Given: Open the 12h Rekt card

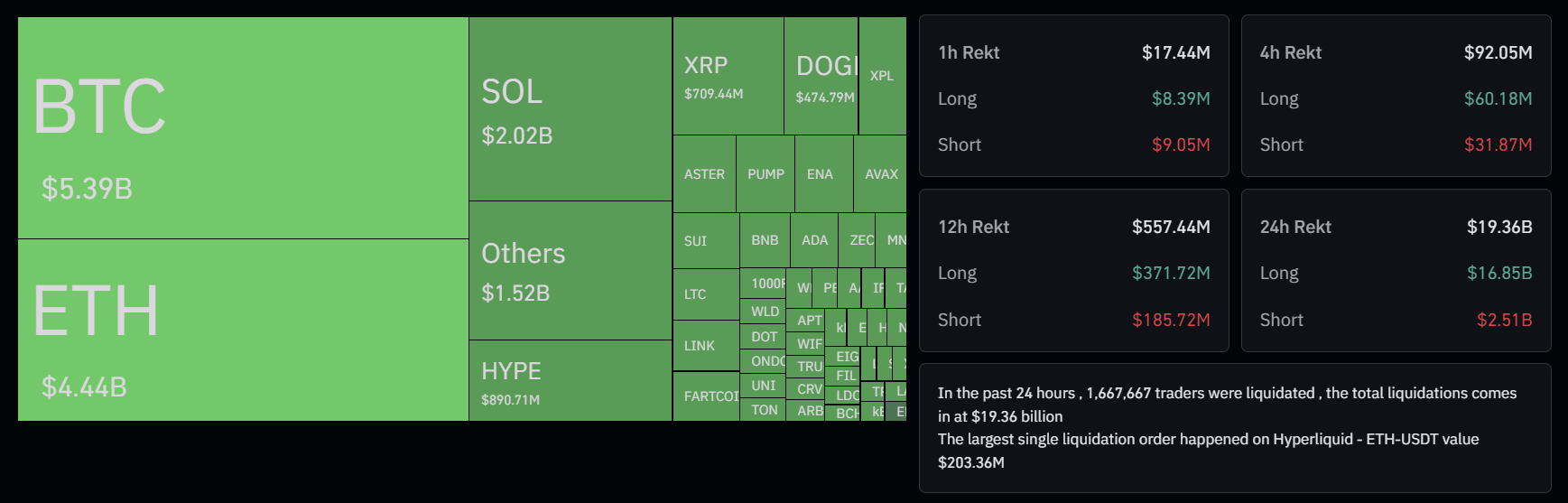Looking at the screenshot, I should point(1073,270).
